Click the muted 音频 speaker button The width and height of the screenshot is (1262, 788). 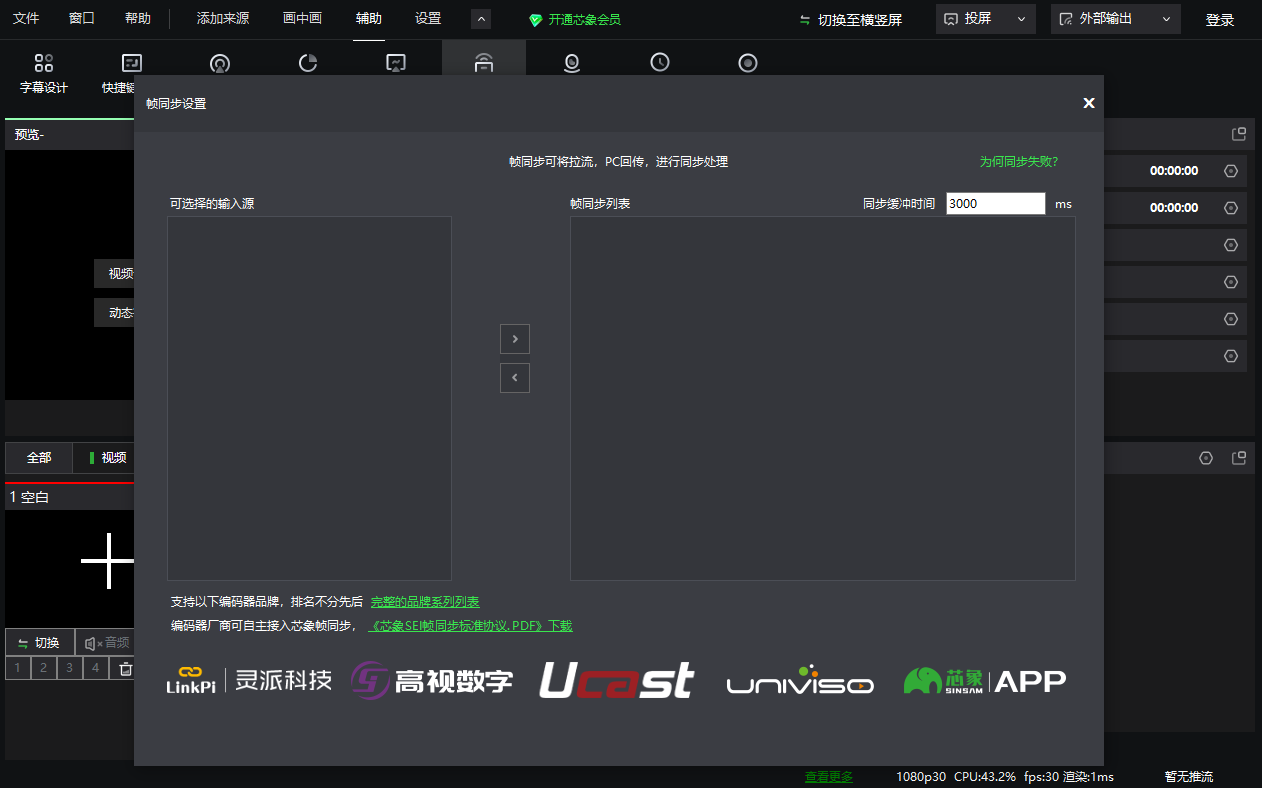(106, 642)
